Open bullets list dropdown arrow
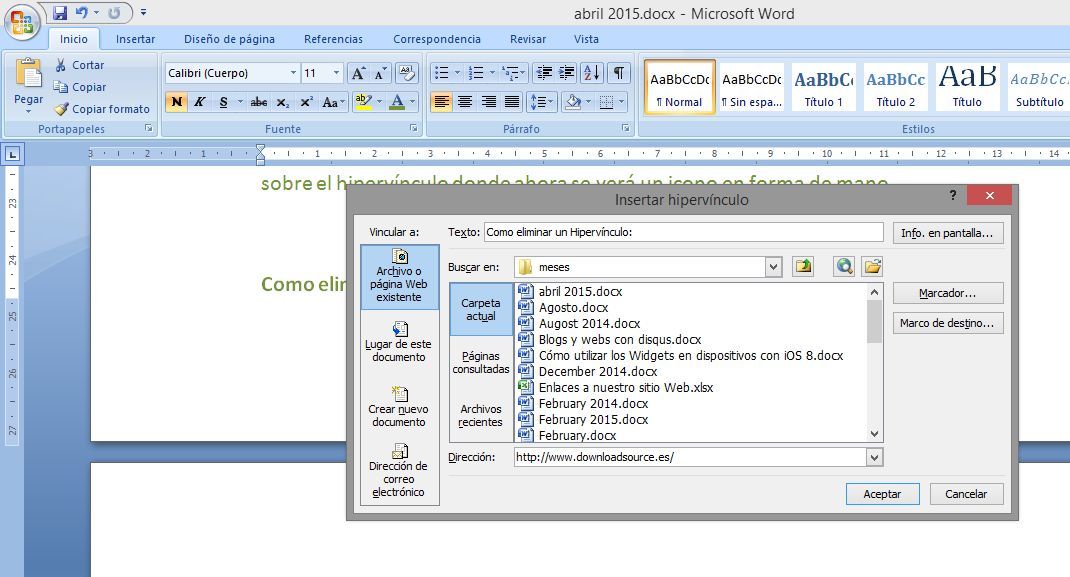The width and height of the screenshot is (1070, 577). click(x=457, y=72)
